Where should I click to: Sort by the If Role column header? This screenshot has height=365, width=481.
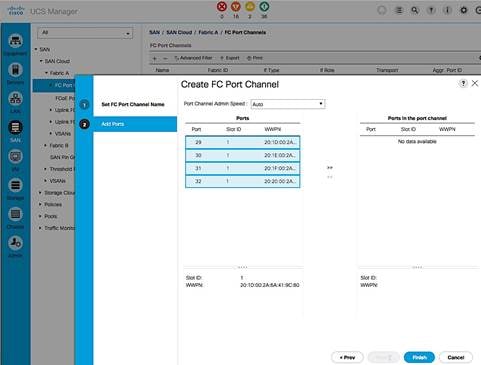click(x=327, y=70)
